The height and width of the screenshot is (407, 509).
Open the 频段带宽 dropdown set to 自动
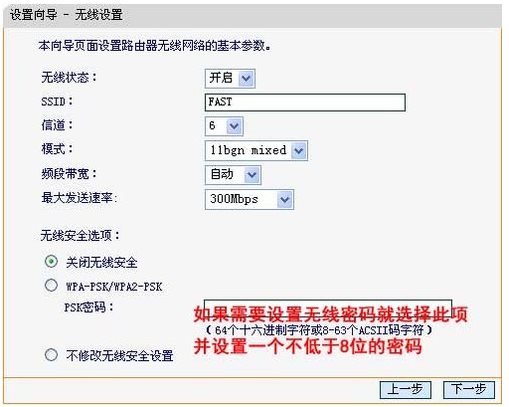233,175
